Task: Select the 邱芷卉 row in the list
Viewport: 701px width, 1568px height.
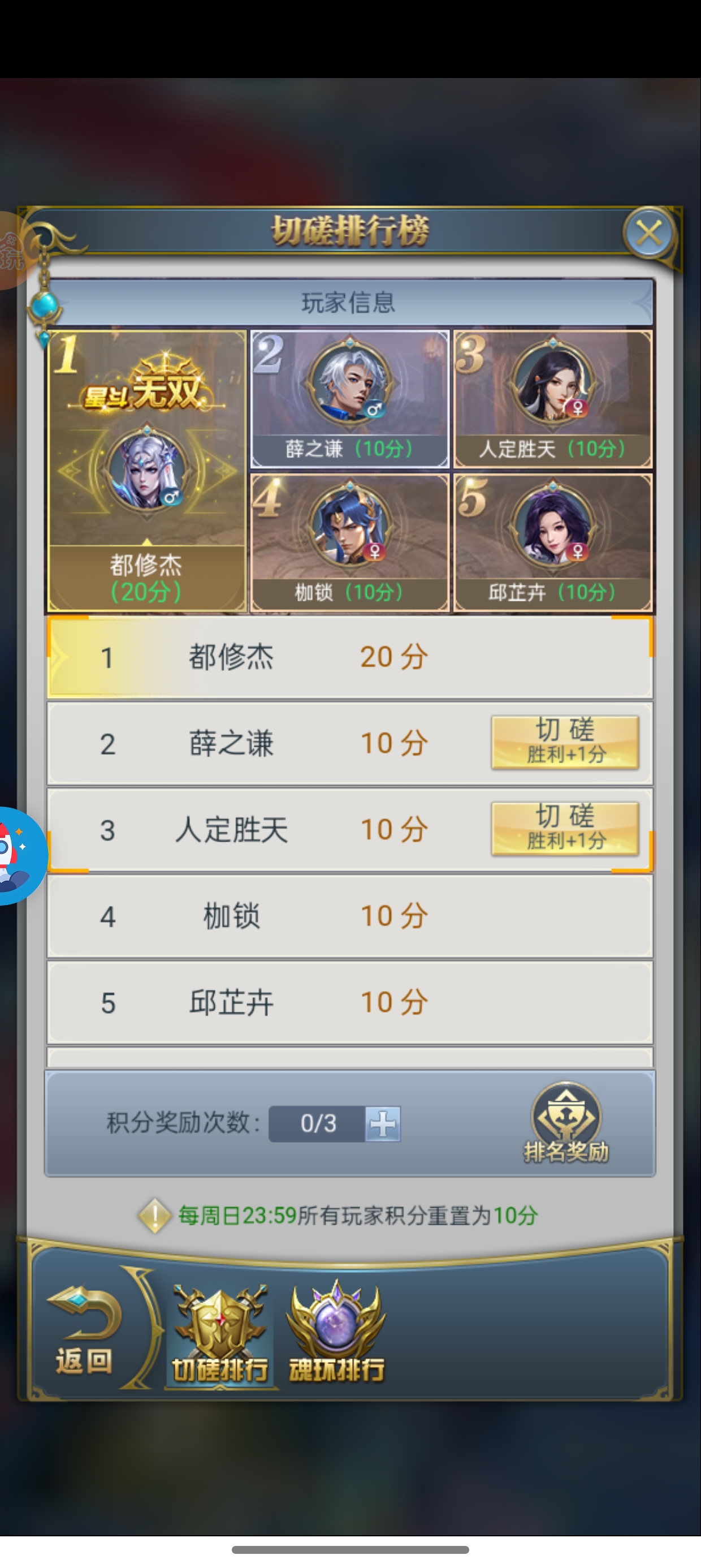Action: [350, 1002]
